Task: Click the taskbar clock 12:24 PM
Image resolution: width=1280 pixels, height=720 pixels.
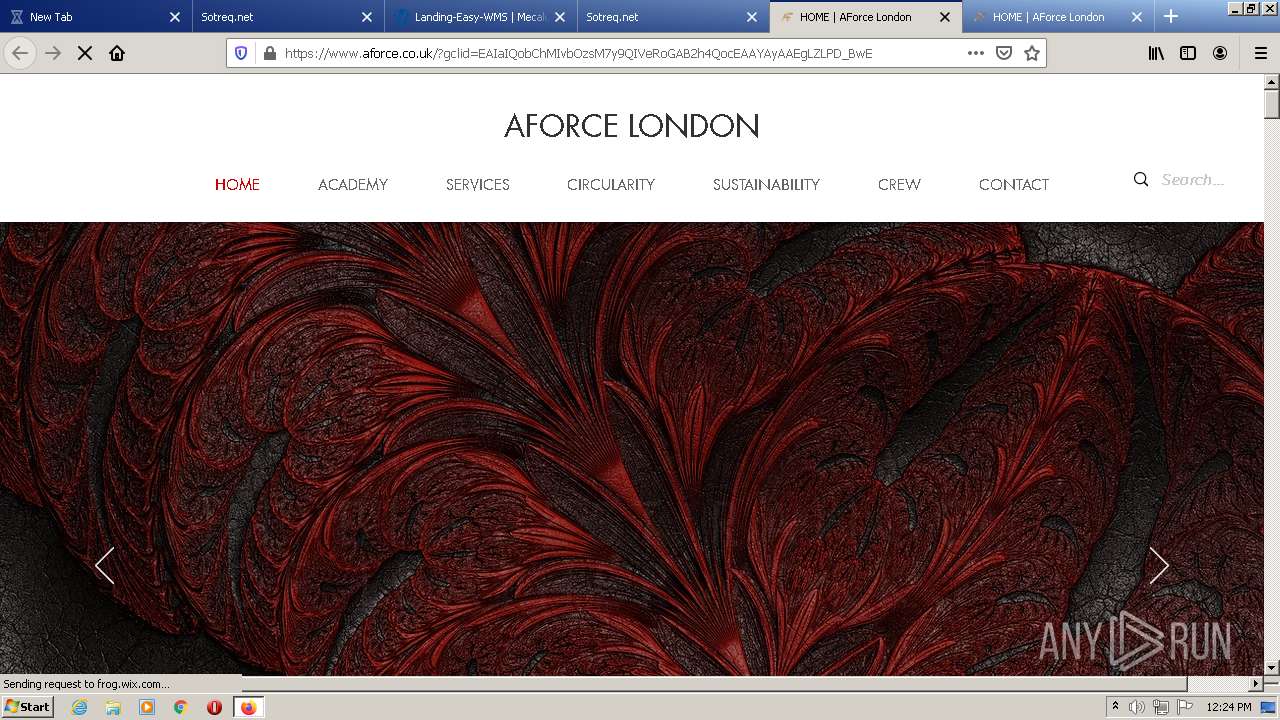Action: coord(1229,707)
